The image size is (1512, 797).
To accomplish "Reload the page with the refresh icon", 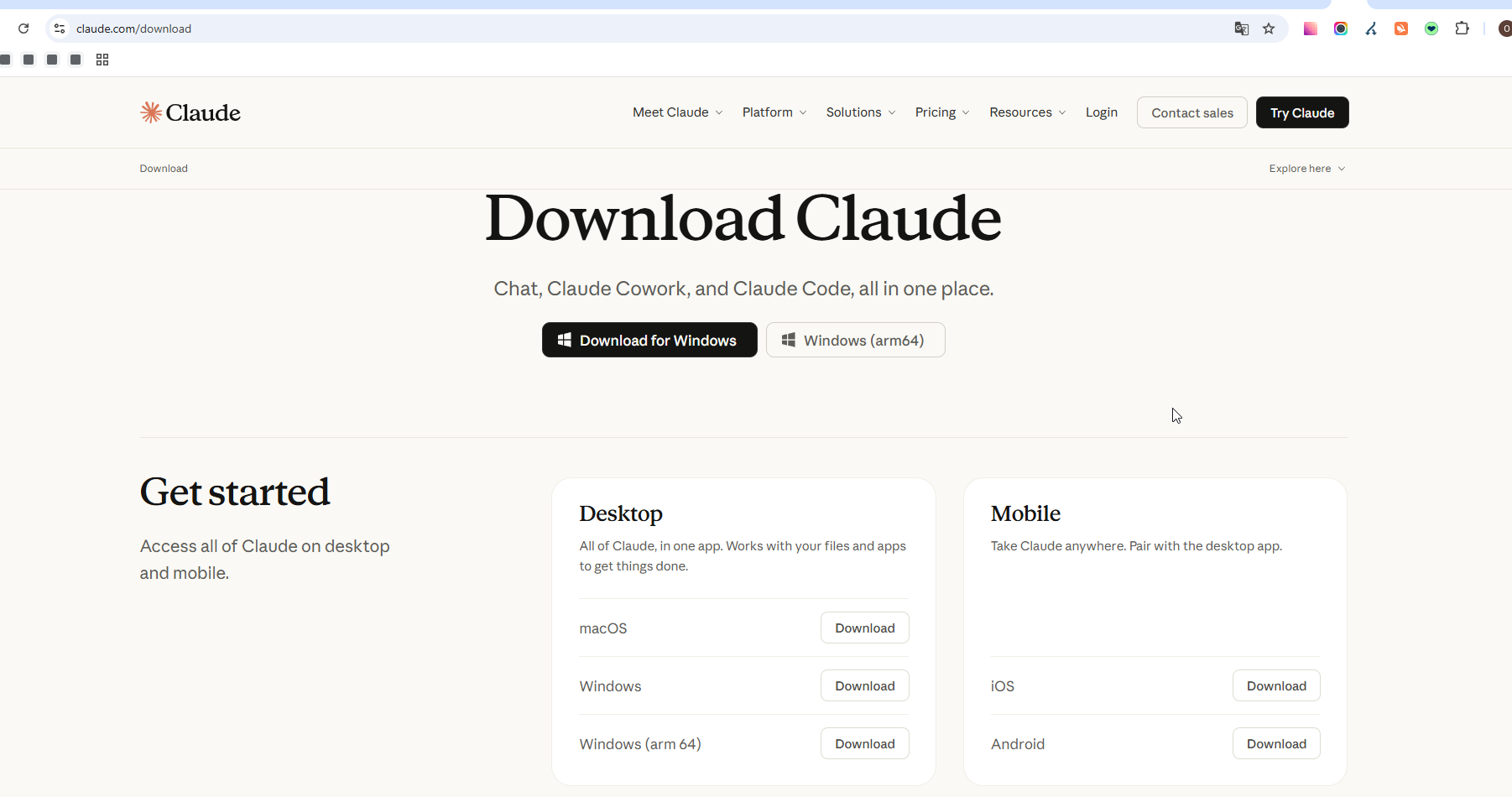I will tap(23, 29).
